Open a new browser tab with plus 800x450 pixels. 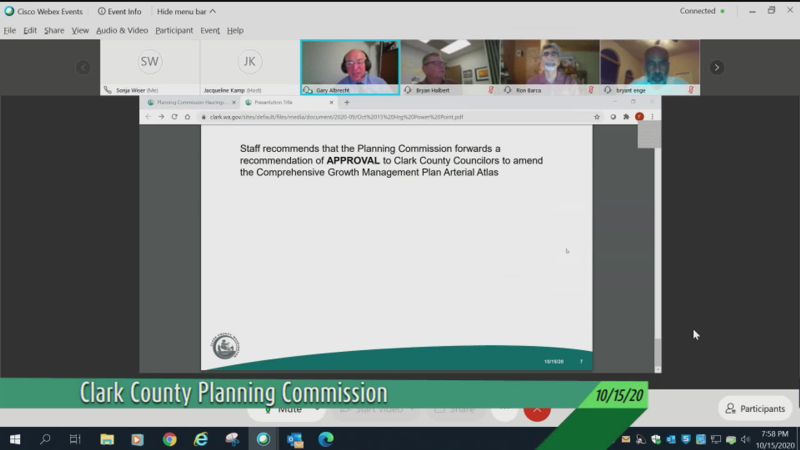tap(347, 102)
